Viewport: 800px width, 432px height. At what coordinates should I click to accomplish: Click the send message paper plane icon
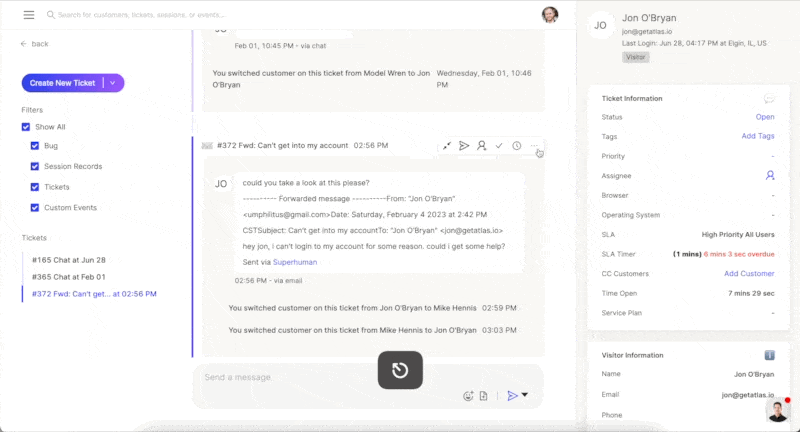512,395
